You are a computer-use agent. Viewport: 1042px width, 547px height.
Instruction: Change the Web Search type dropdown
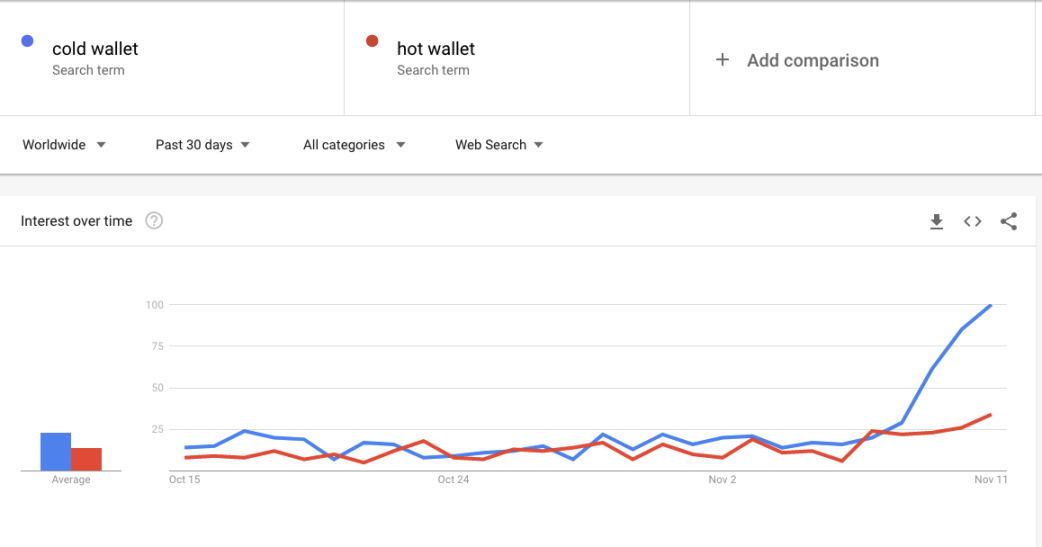[499, 145]
